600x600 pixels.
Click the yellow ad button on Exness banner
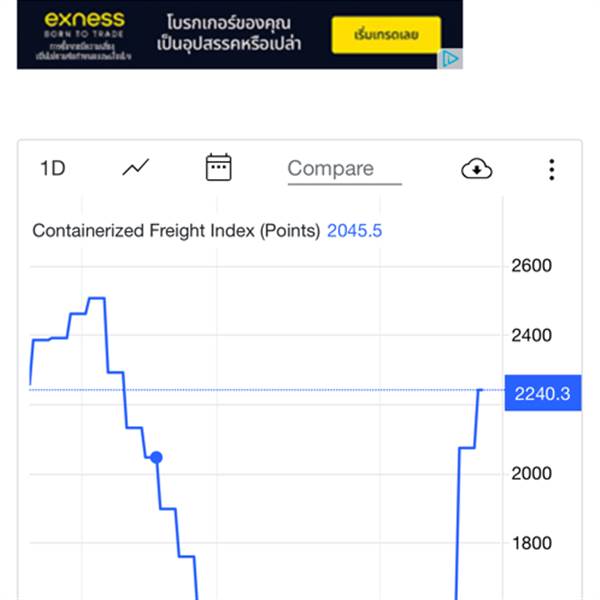386,35
